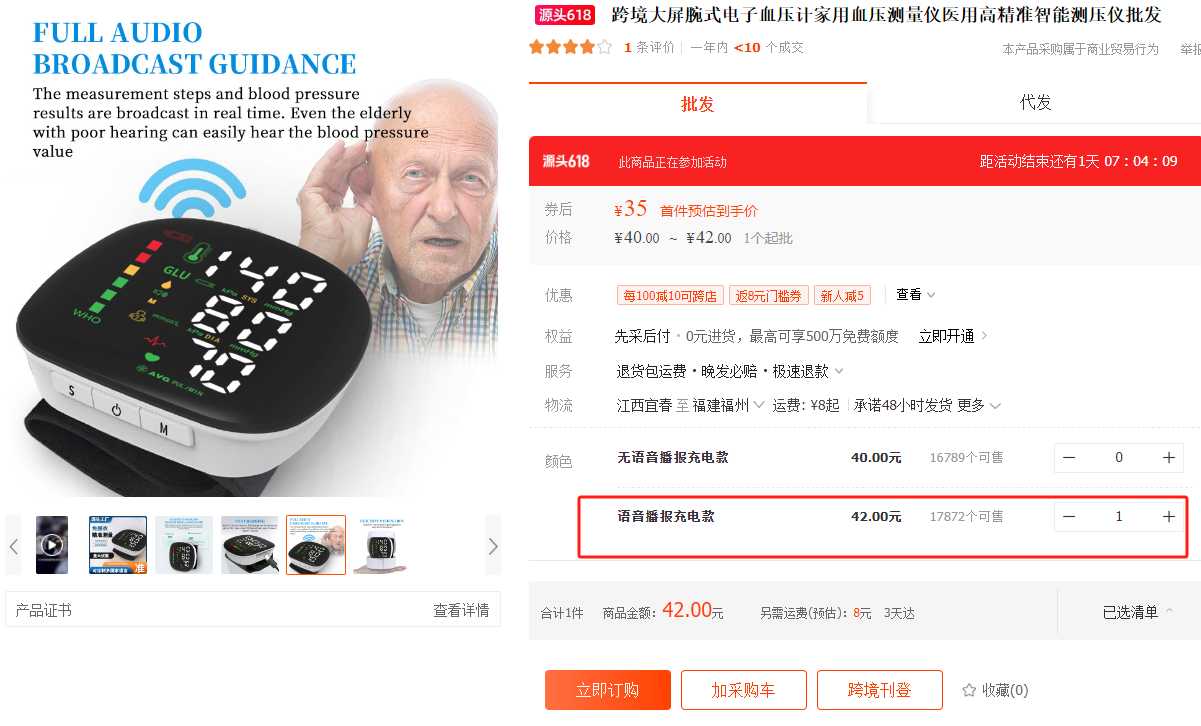
Task: Expand the 查看 coupons dropdown
Action: 916,295
